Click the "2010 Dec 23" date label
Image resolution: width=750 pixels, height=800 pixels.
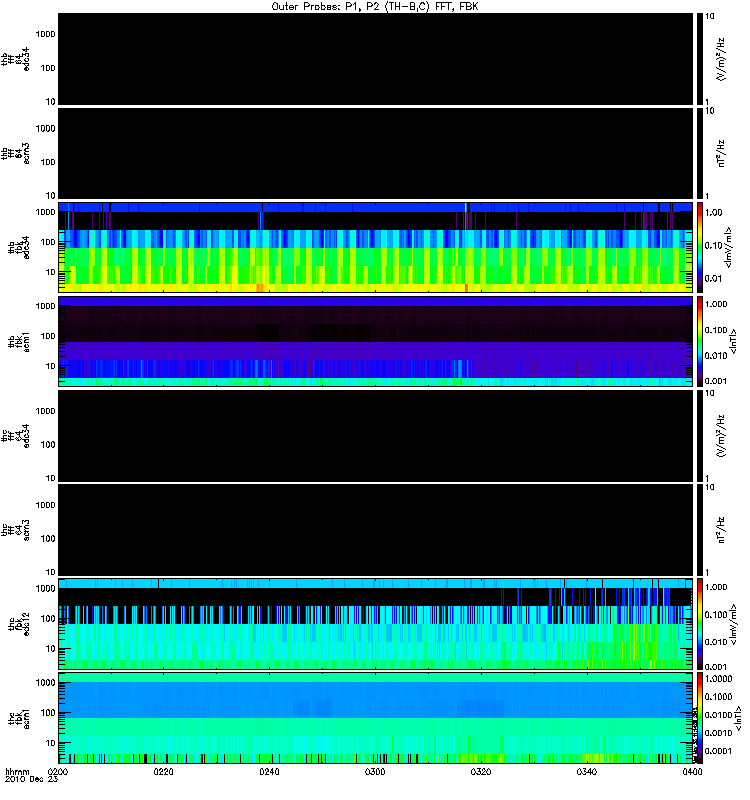point(31,779)
